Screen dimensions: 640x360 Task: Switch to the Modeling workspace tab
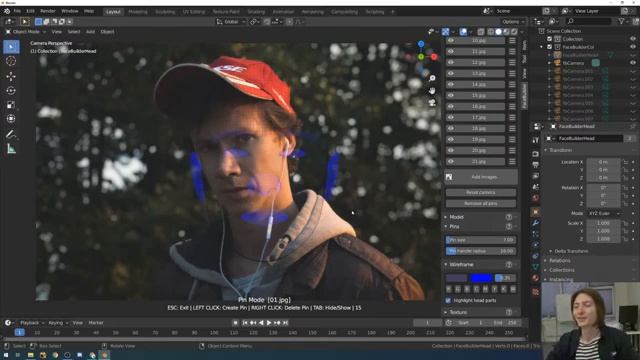point(138,12)
